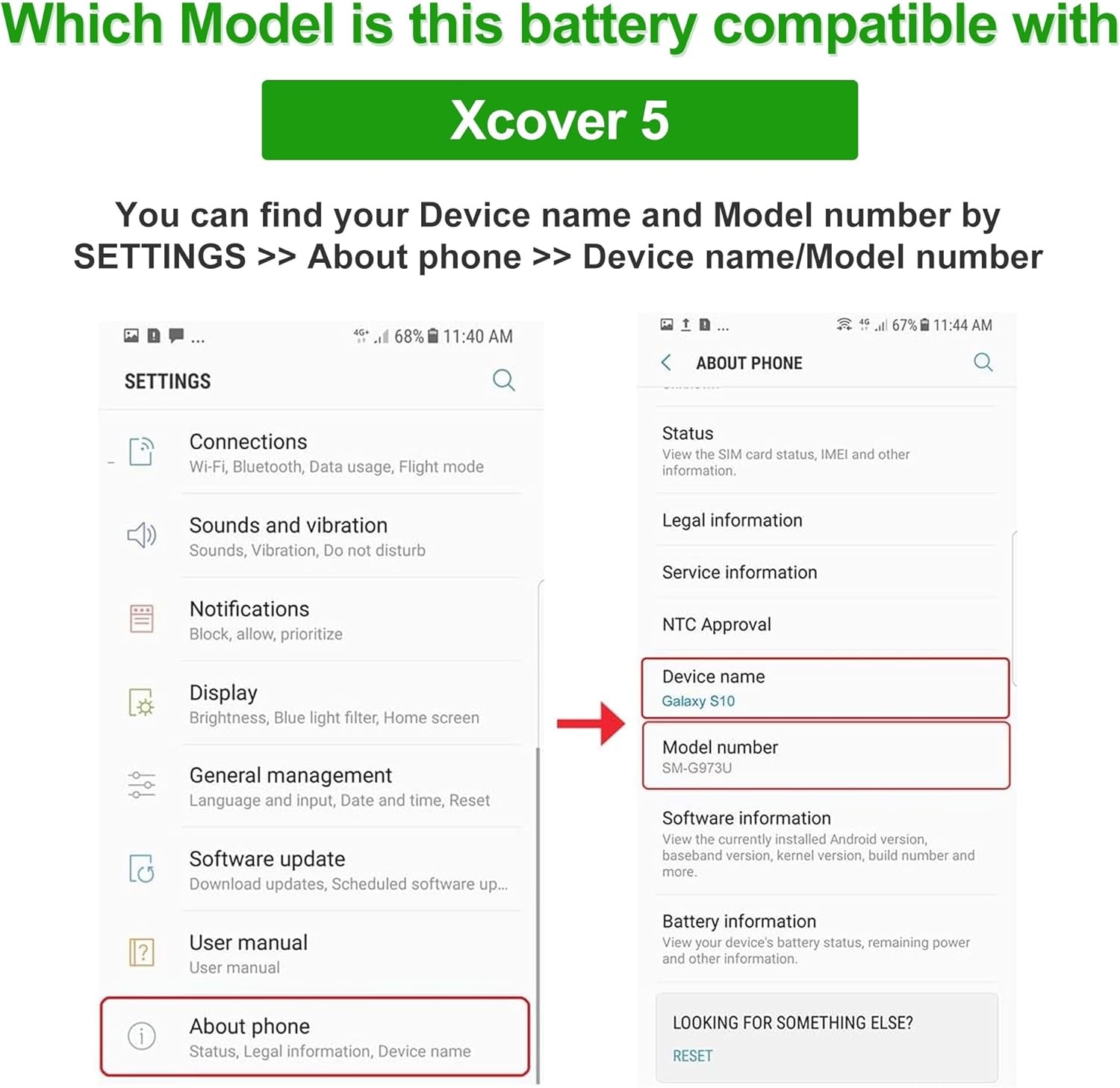Screen dimensions: 1120x1088
Task: Tap the Notifications list icon
Action: pyautogui.click(x=141, y=618)
